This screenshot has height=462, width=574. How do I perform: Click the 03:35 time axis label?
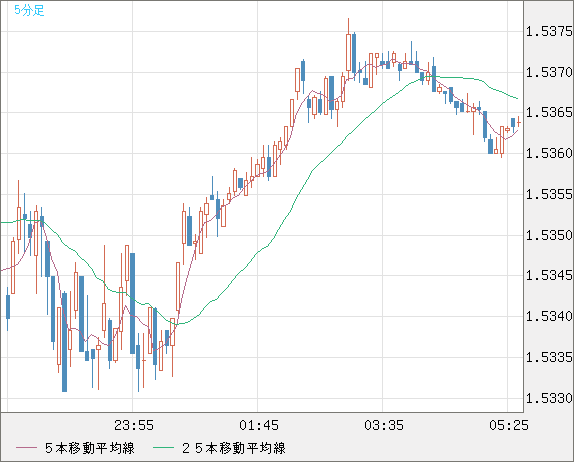click(x=384, y=425)
